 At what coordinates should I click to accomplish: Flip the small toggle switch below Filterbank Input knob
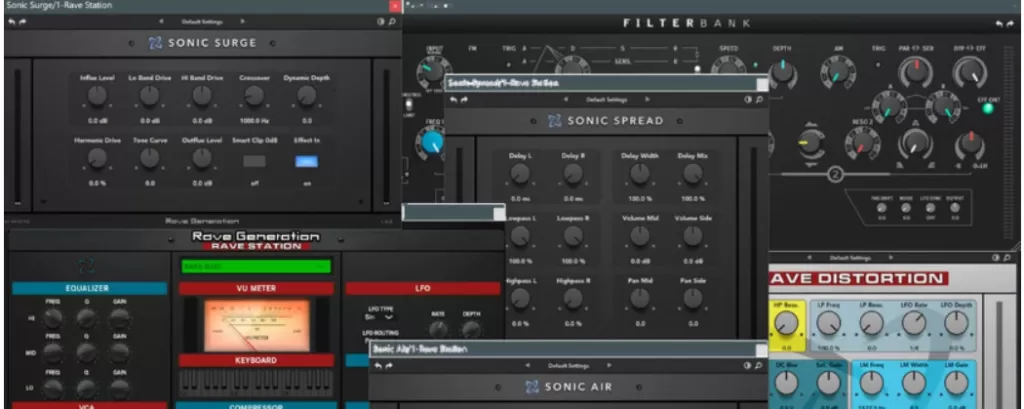[409, 105]
